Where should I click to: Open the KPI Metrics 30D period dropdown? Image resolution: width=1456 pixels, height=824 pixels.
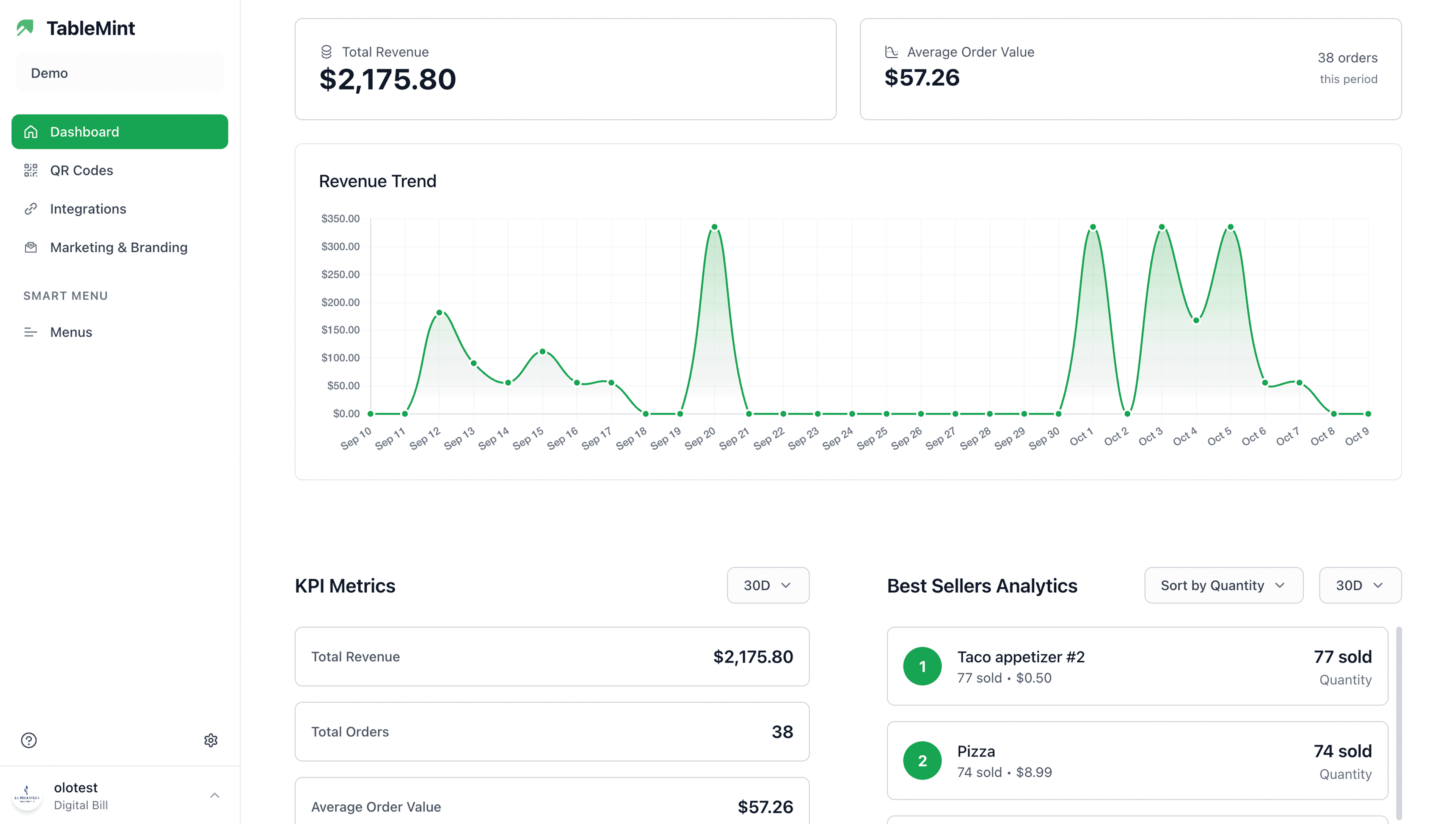pyautogui.click(x=768, y=585)
